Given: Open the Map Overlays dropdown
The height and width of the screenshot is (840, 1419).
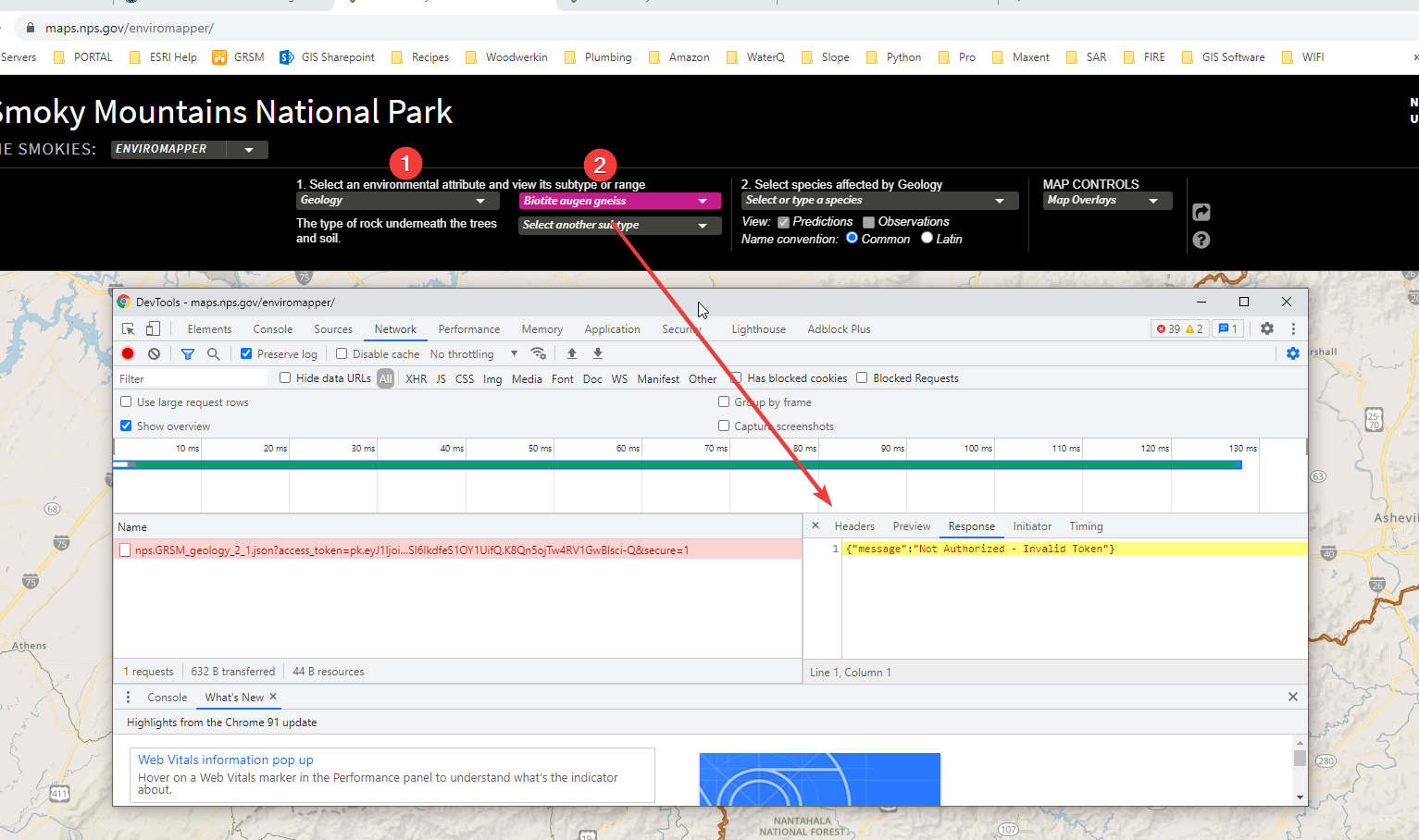Looking at the screenshot, I should [1107, 200].
